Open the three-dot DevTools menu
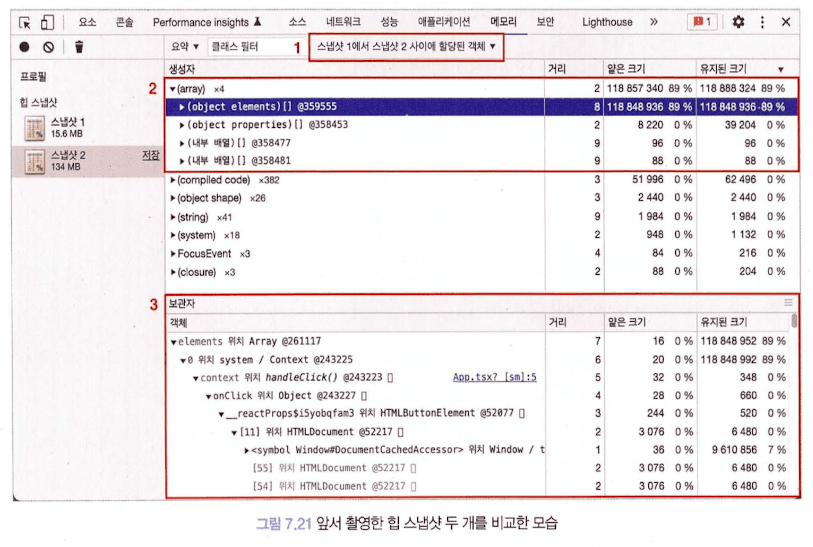Image resolution: width=813 pixels, height=547 pixels. tap(762, 22)
